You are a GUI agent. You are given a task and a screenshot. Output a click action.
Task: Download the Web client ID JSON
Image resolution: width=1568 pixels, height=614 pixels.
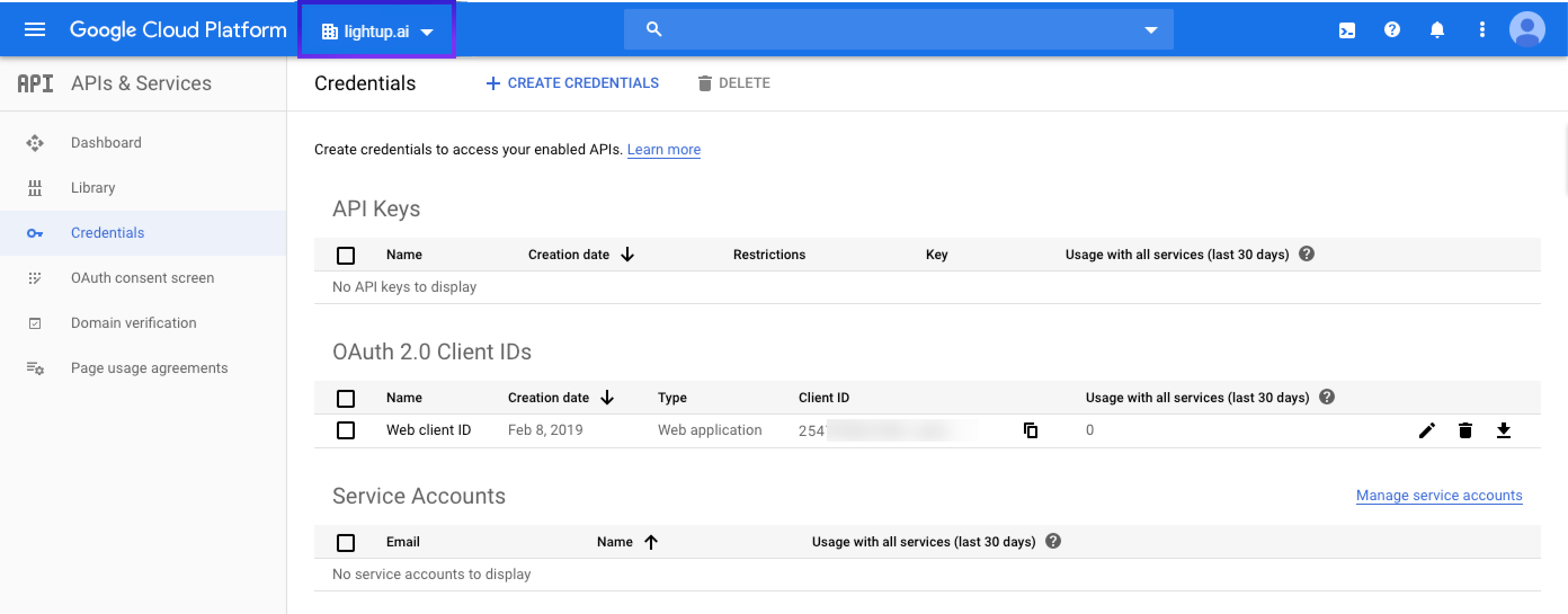[x=1503, y=430]
